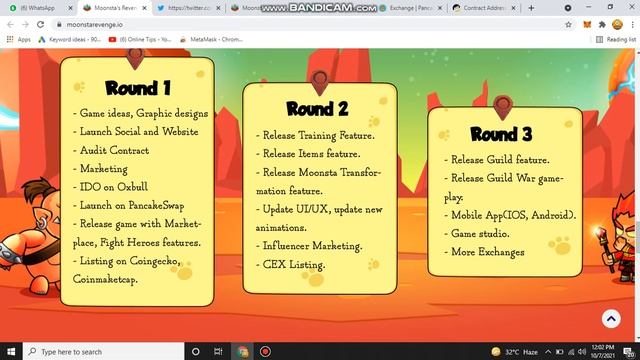Show hidden system tray icons
The width and height of the screenshot is (640, 360).
(548, 351)
